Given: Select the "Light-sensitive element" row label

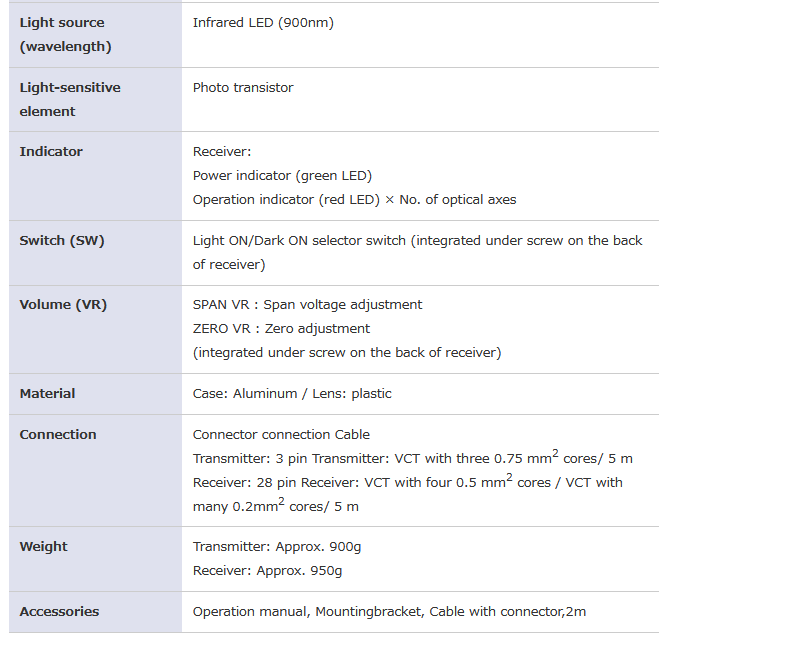Looking at the screenshot, I should point(69,99).
